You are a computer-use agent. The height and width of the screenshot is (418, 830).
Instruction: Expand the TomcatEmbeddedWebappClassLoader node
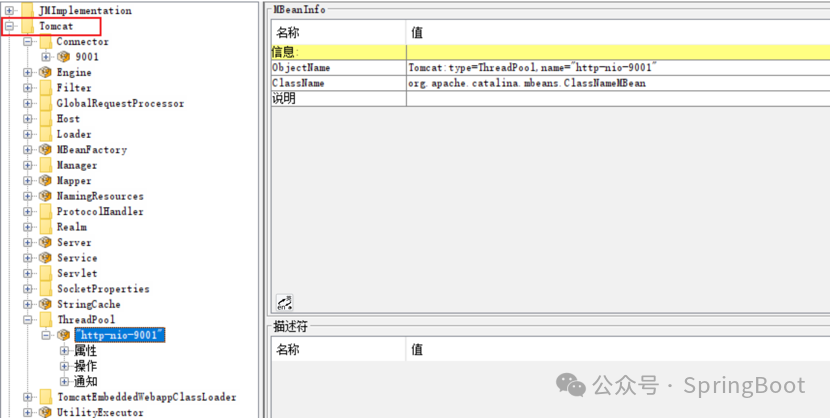tap(28, 397)
